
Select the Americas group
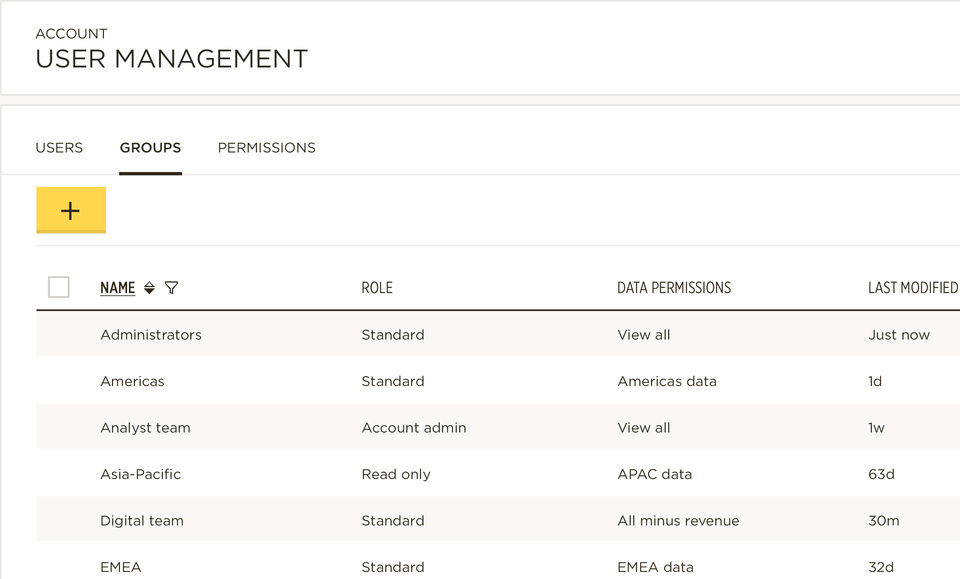point(132,381)
